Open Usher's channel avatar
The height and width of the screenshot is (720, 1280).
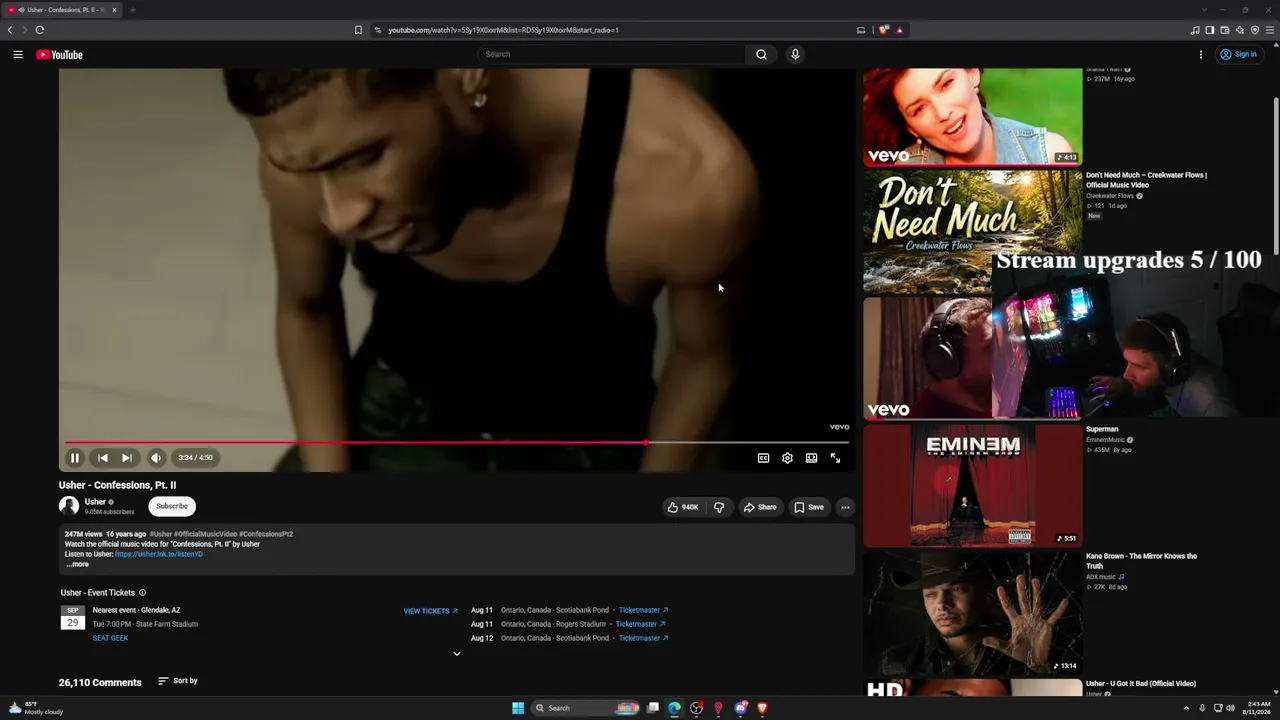69,506
